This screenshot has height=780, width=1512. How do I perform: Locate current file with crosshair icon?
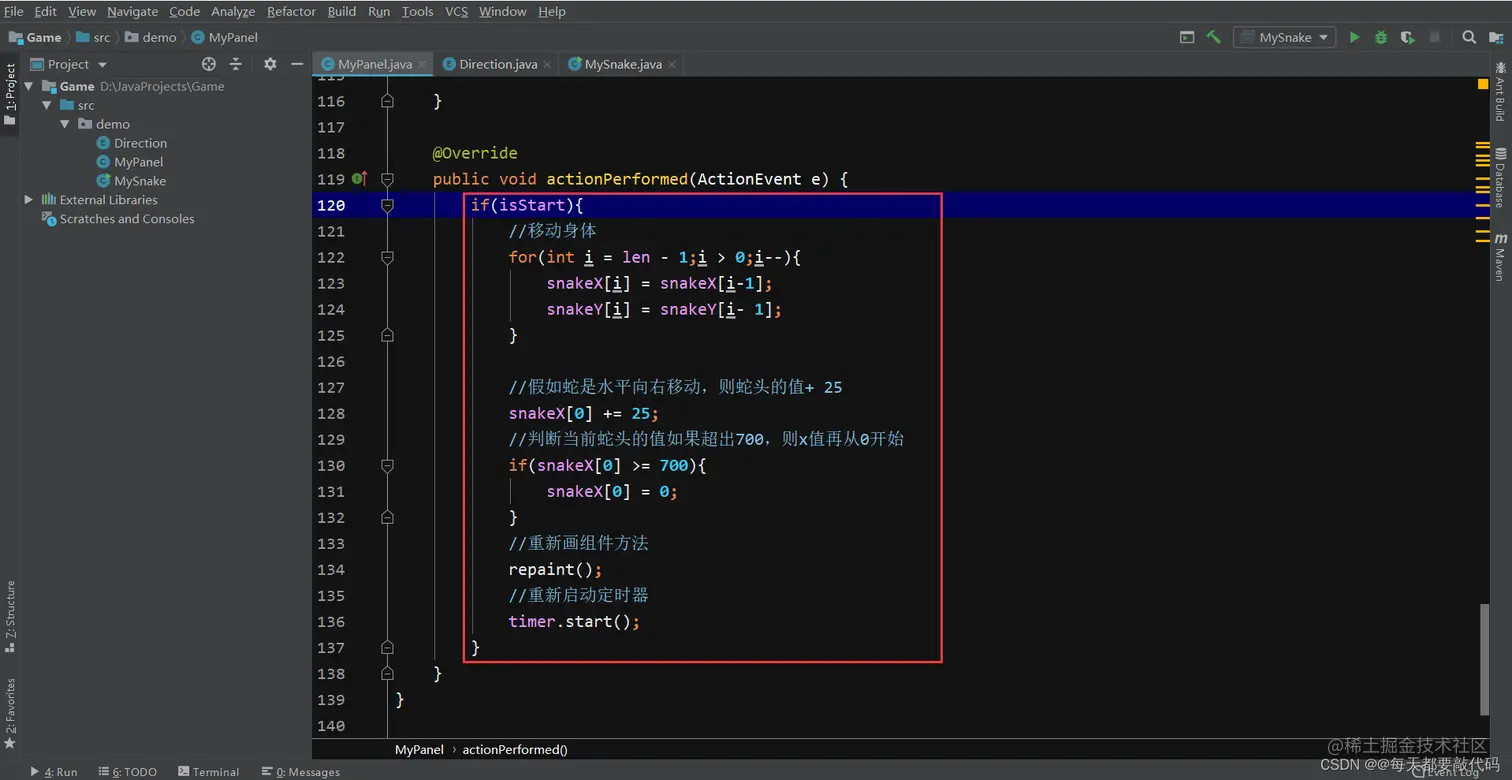click(208, 64)
